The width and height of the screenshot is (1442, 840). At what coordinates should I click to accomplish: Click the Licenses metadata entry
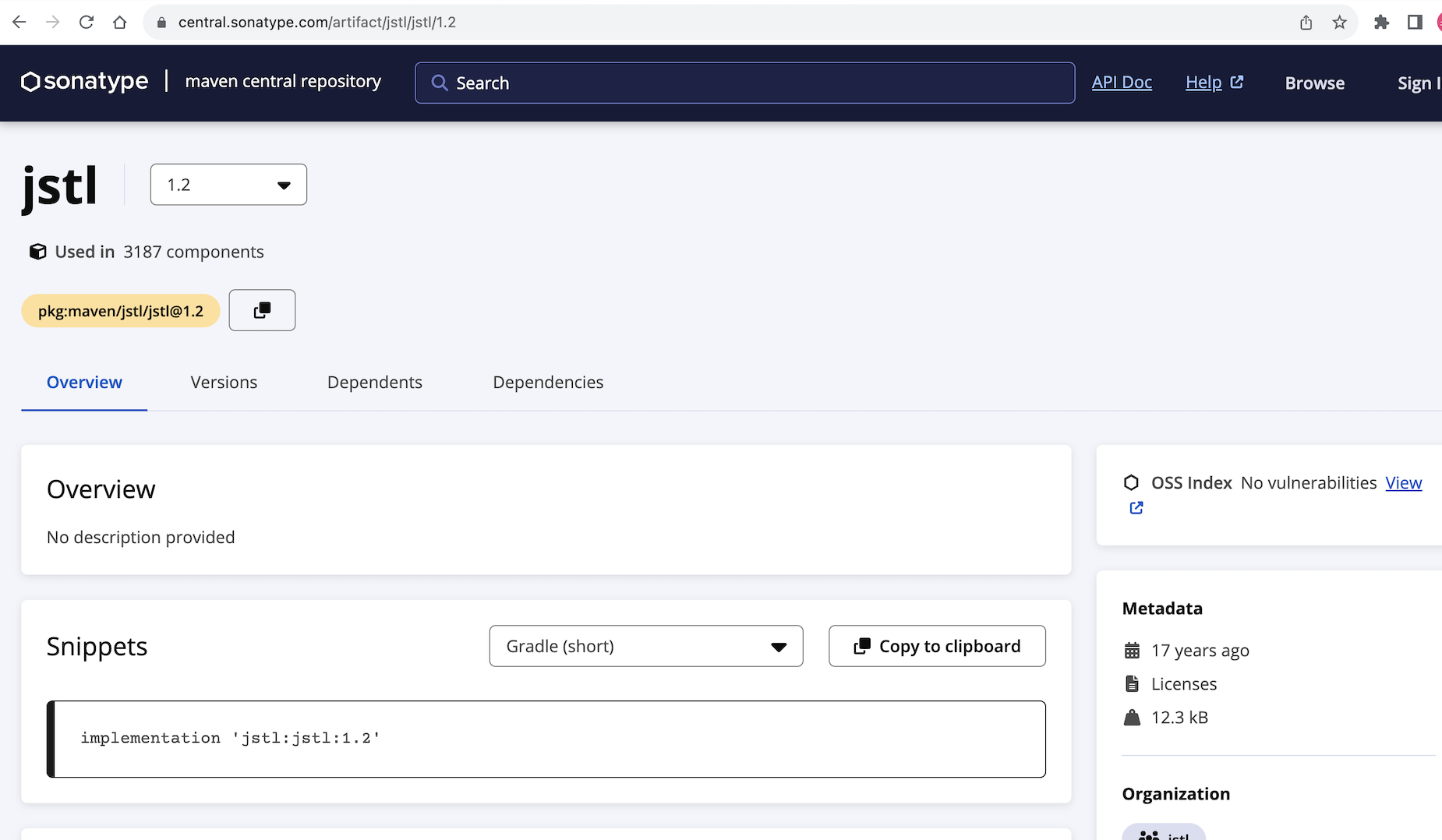pos(1184,683)
